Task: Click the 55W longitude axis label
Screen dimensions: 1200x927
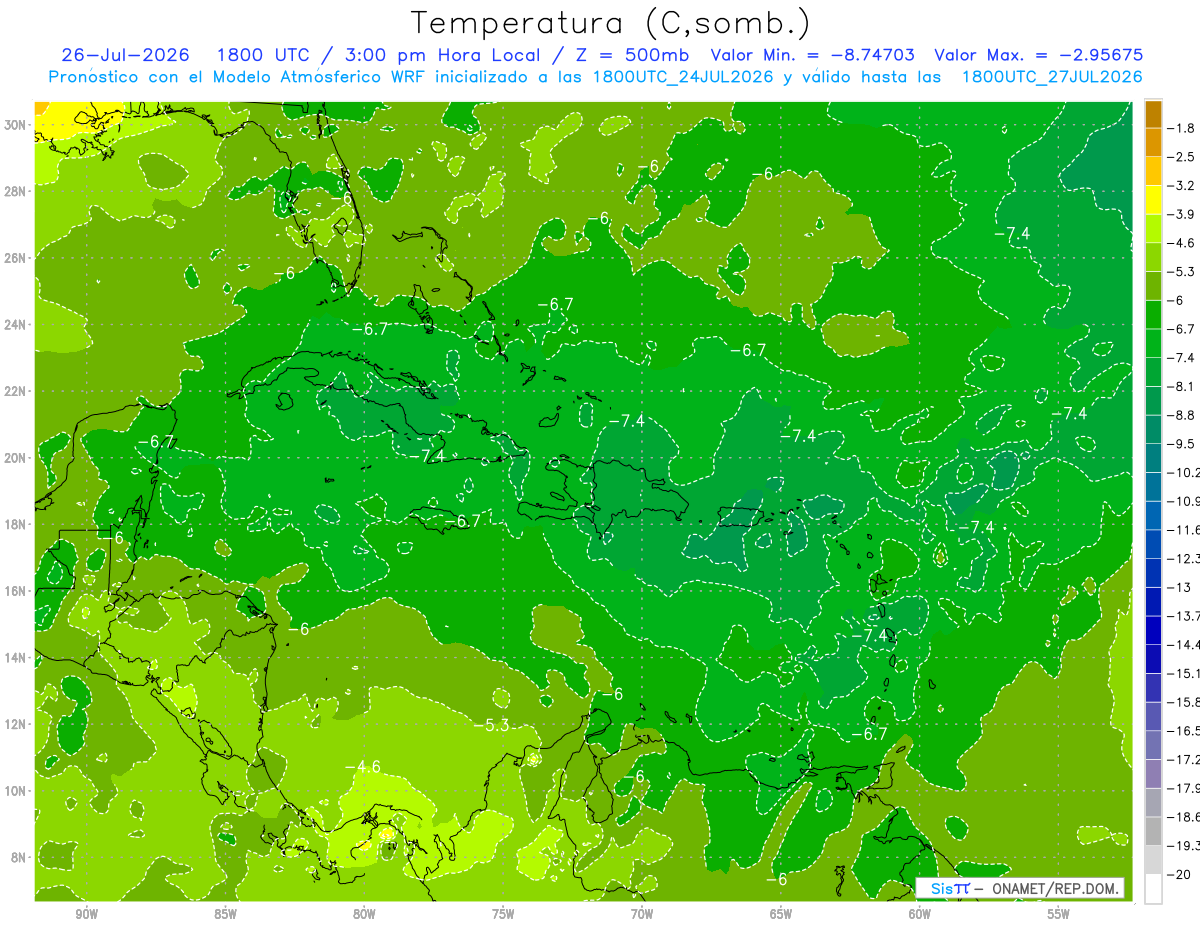Action: (1058, 915)
